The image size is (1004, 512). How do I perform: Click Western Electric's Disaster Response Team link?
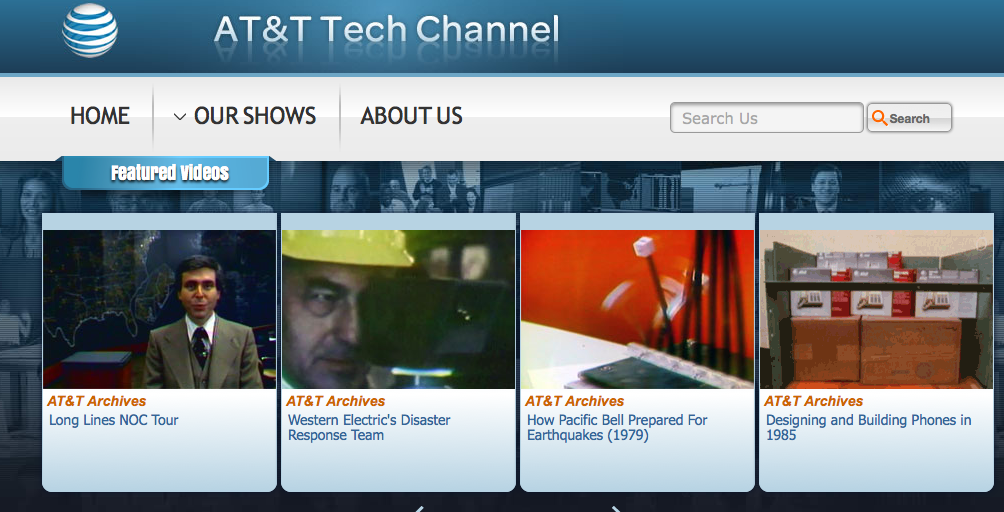(369, 428)
